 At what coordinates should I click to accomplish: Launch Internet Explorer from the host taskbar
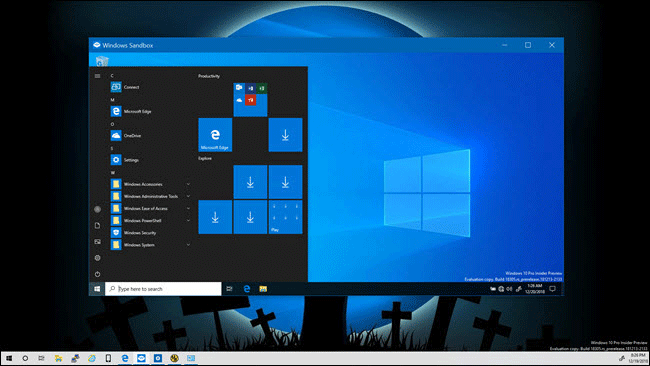coord(92,358)
